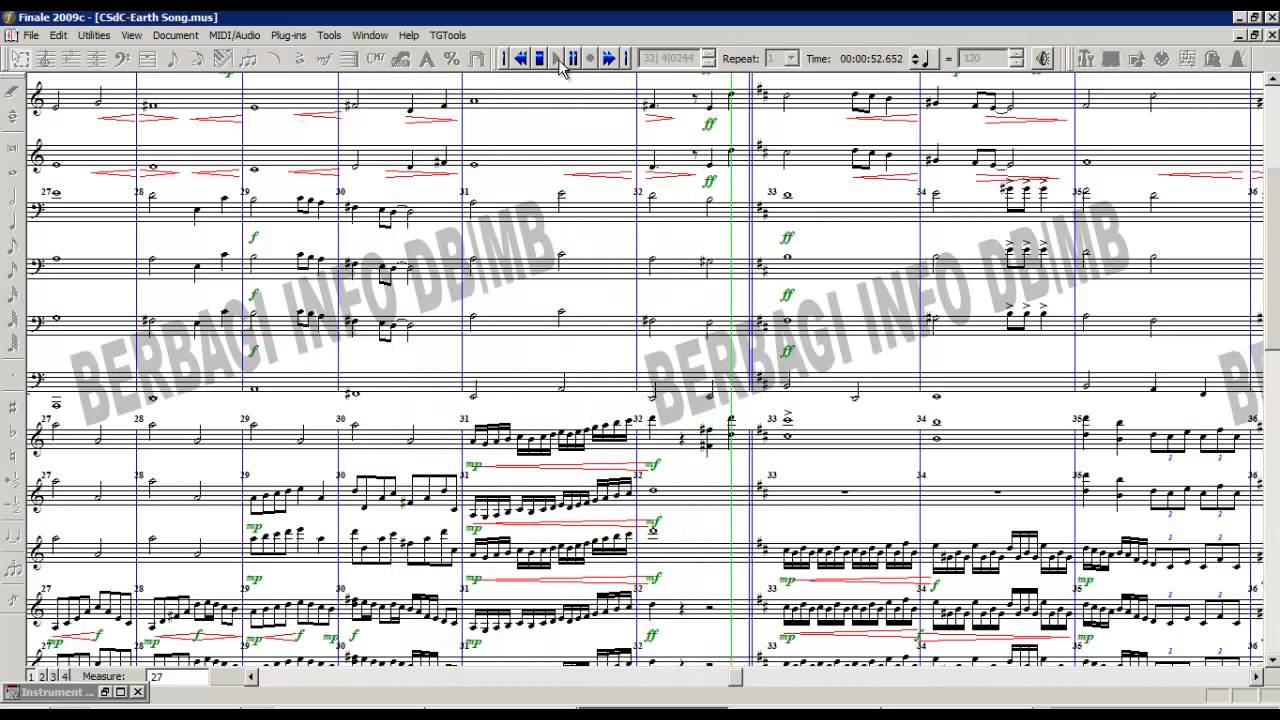Screen dimensions: 1280x720
Task: Open the View menu
Action: [131, 35]
